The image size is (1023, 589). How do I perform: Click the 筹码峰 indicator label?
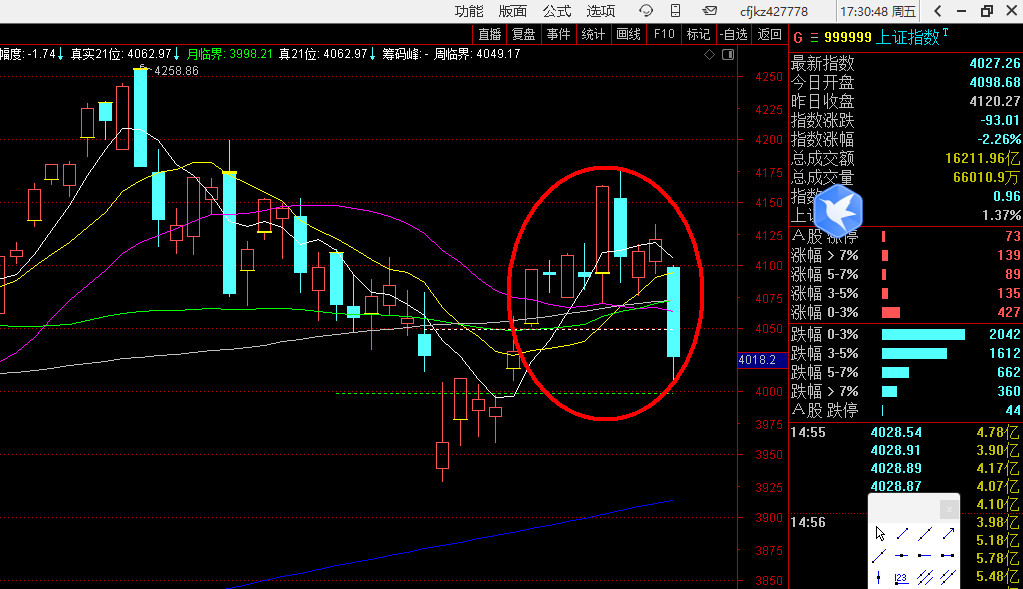[405, 54]
